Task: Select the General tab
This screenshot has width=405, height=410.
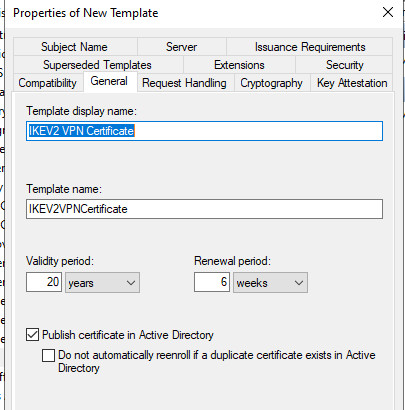Action: 110,81
